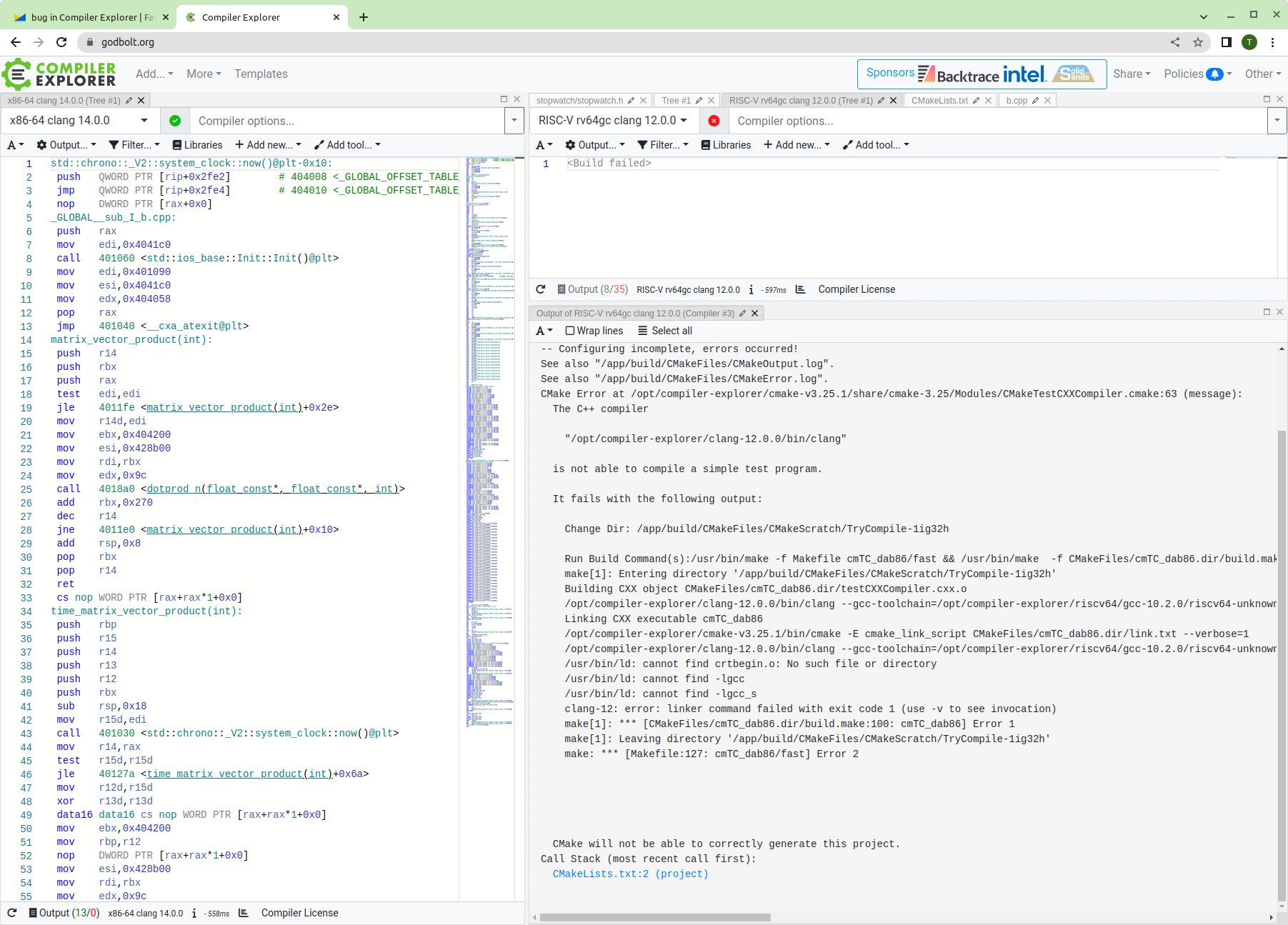Open the x86-64 clang 14.0.0 compiler dropdown
The height and width of the screenshot is (925, 1288).
[79, 121]
